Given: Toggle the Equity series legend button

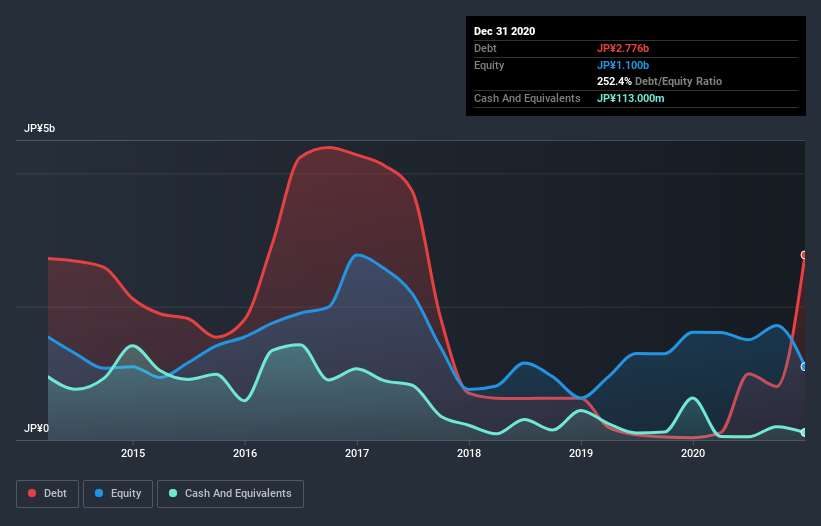Looking at the screenshot, I should 118,494.
